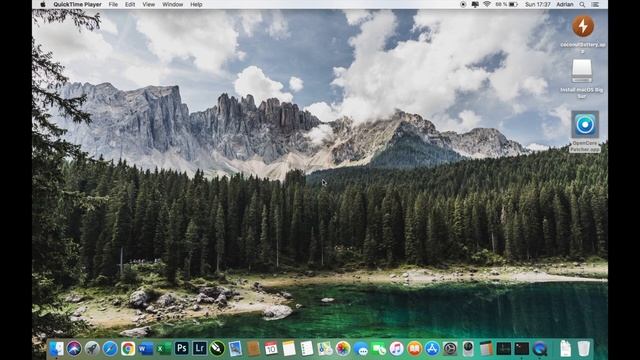Launch Photoshop from the Dock
This screenshot has width=640, height=360.
[182, 348]
